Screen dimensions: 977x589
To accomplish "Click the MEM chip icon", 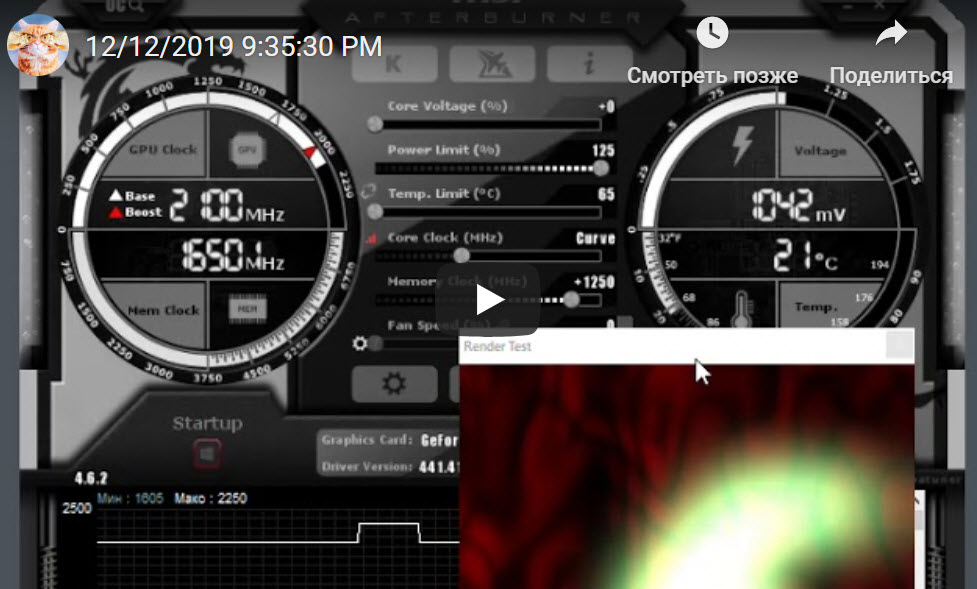I will (247, 309).
